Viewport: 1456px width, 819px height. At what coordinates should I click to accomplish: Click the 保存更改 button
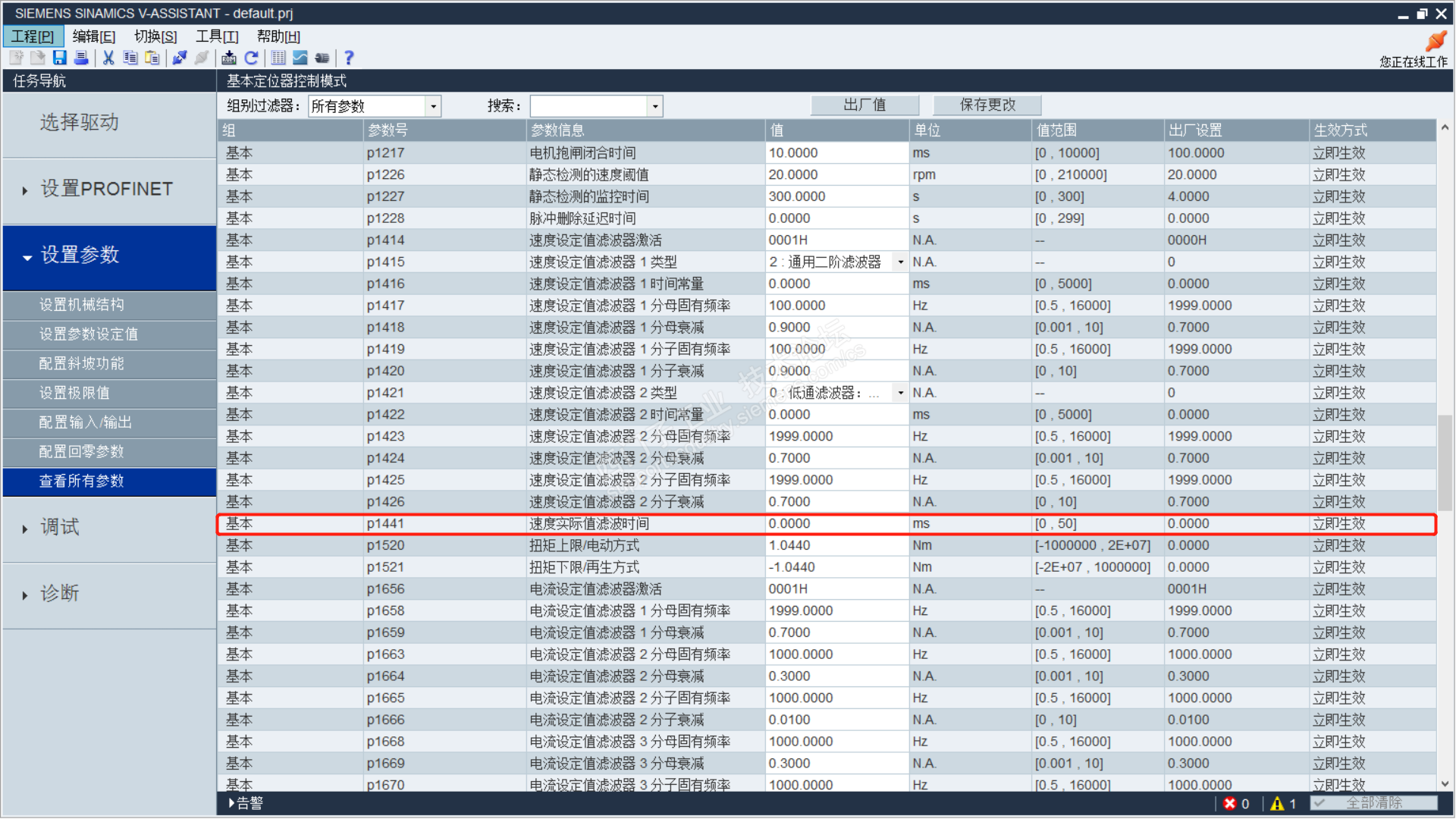(987, 105)
